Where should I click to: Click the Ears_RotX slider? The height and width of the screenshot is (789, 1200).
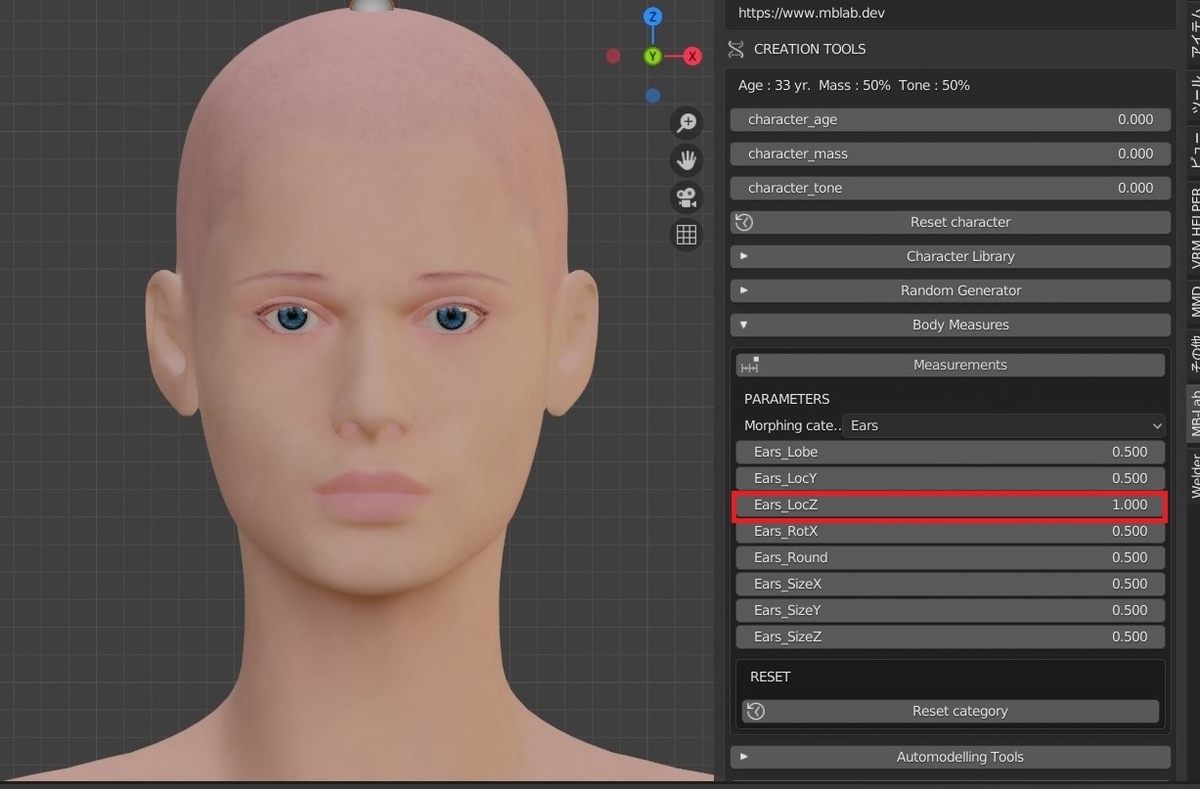pos(950,531)
